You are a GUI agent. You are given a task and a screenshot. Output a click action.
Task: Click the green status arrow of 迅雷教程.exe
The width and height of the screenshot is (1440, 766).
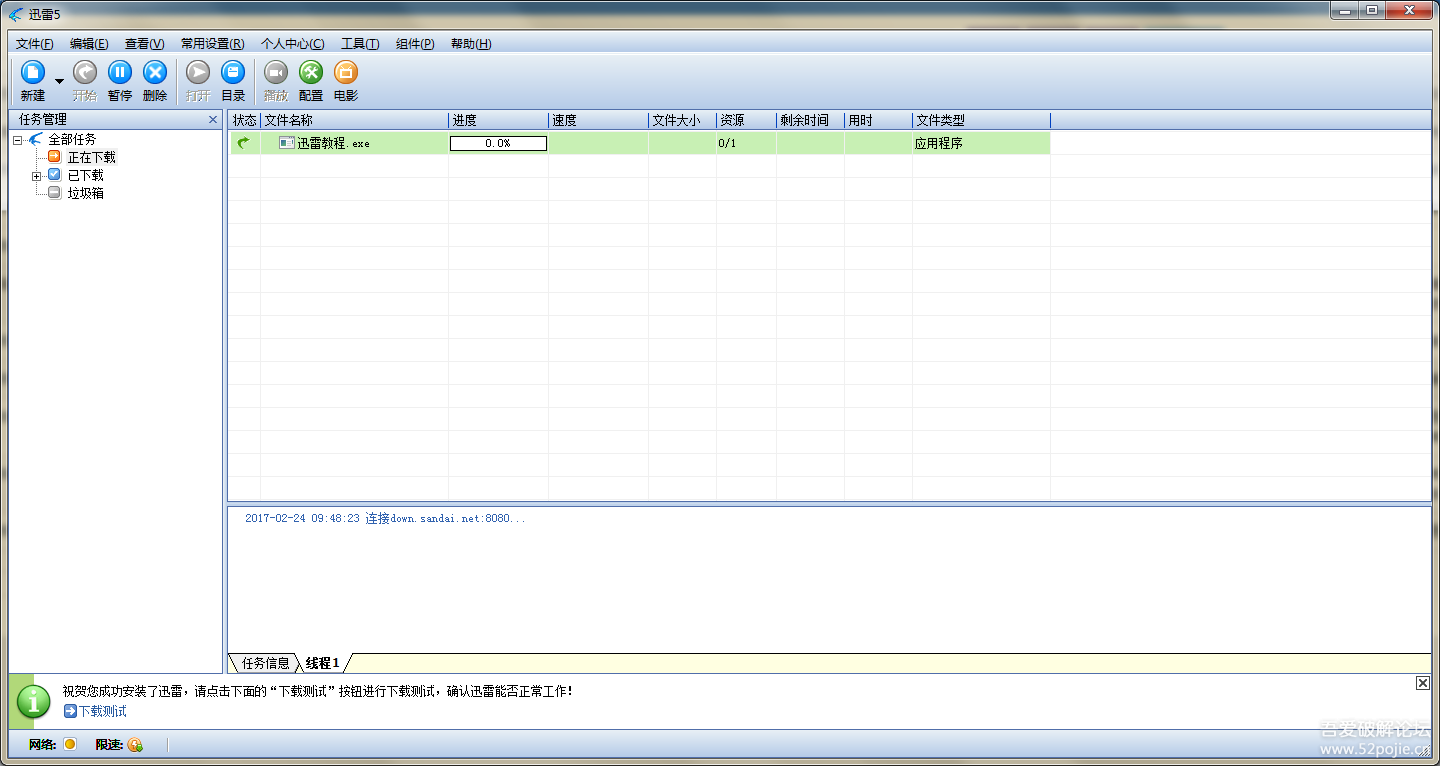point(243,143)
